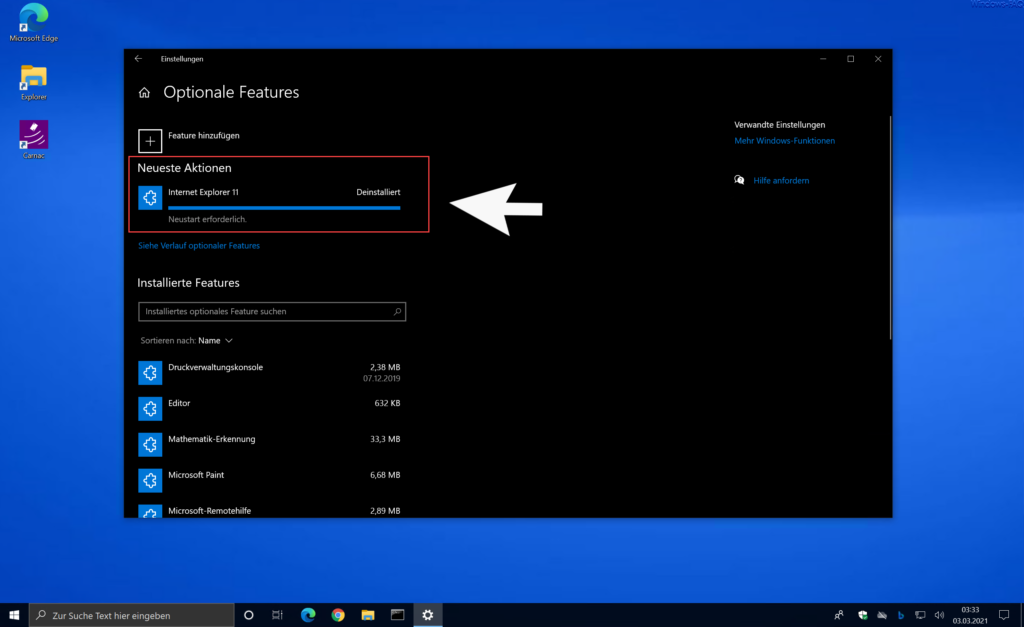Click the network icon in system tray
The height and width of the screenshot is (627, 1024).
[920, 615]
